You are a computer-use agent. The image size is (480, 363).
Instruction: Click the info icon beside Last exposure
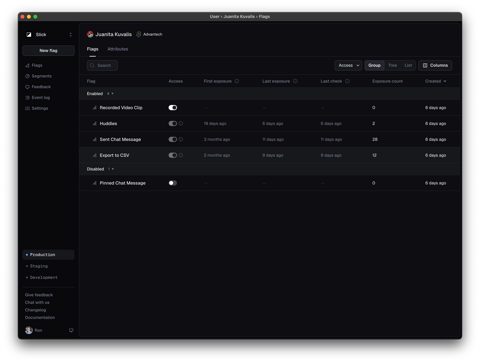click(295, 81)
